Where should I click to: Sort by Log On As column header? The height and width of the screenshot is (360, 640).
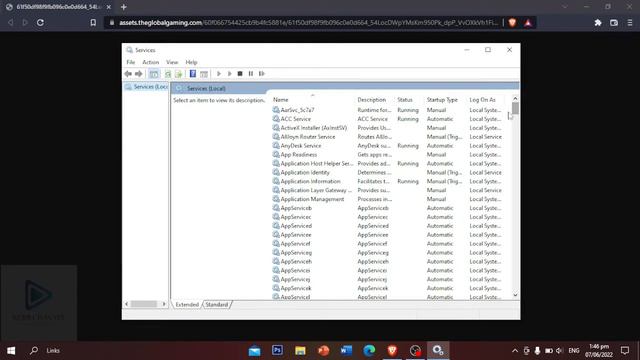tap(482, 100)
